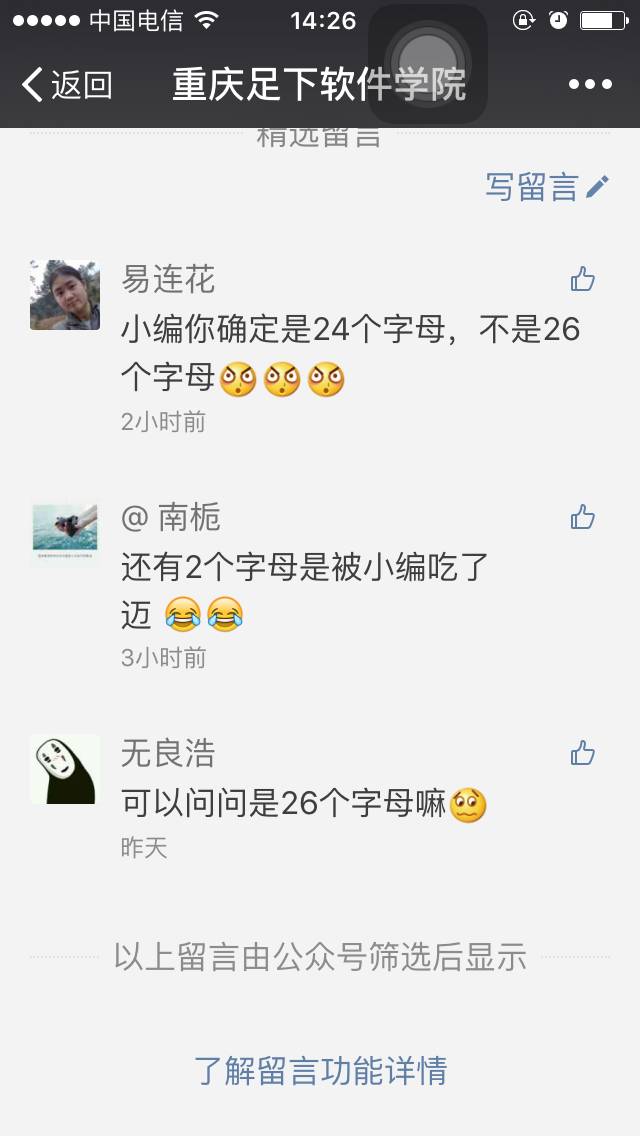640x1136 pixels.
Task: Tap thumbs-up on @ 南栀's comment
Action: [x=582, y=517]
